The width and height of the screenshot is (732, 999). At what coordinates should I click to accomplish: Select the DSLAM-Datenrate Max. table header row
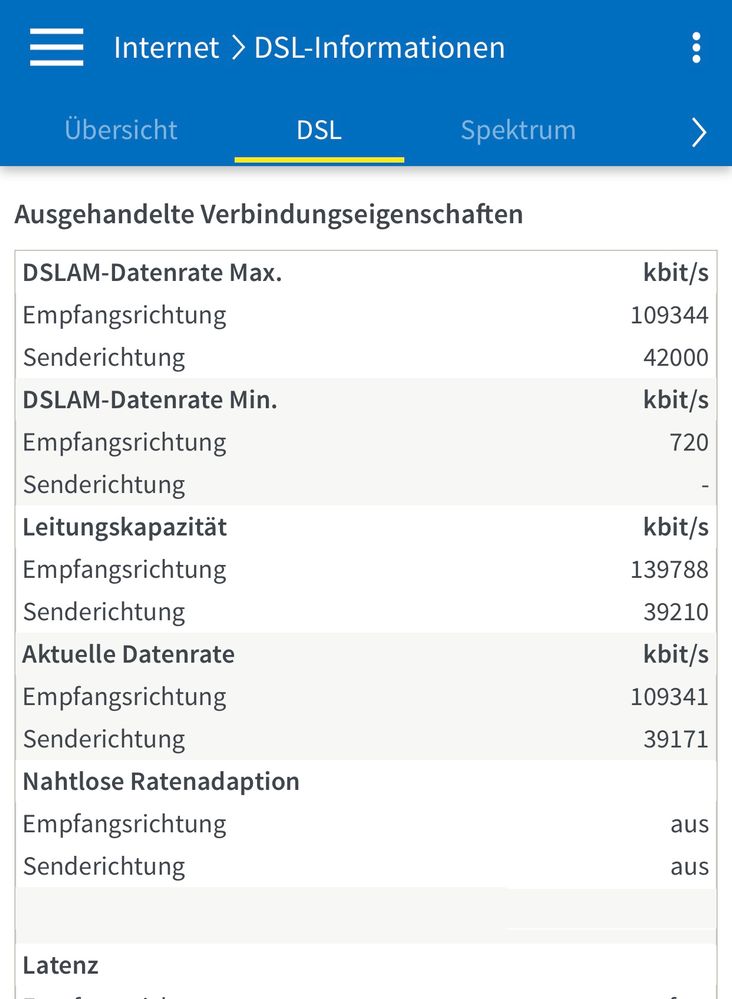pos(366,272)
